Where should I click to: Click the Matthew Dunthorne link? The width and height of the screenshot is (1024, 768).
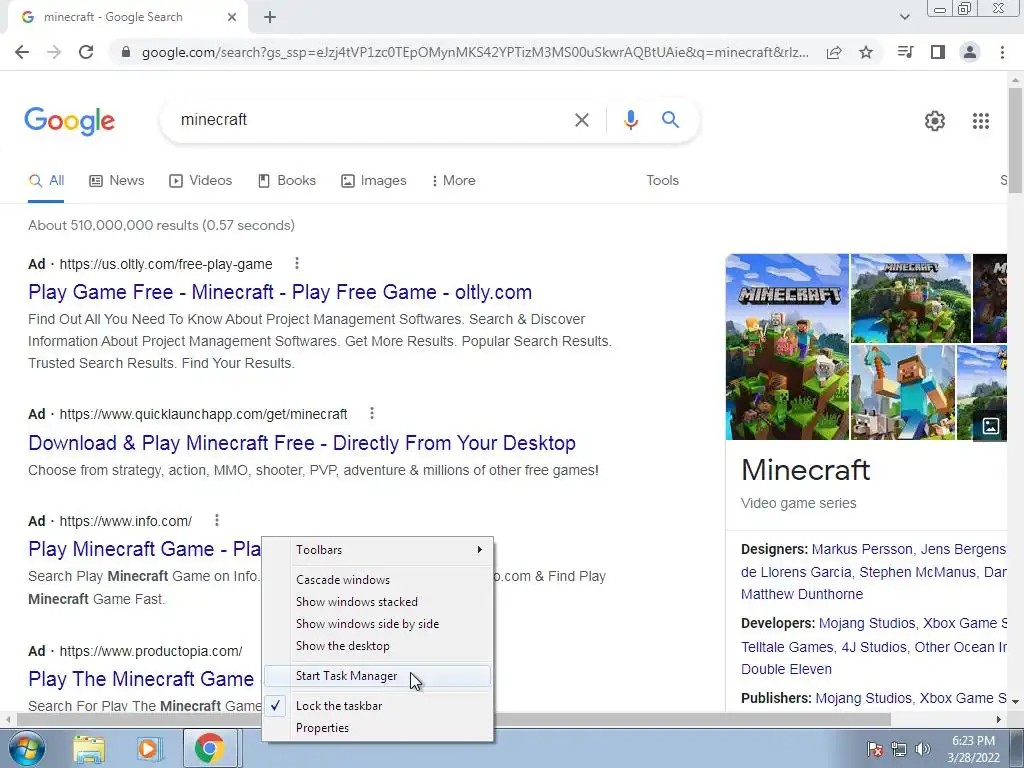[802, 594]
